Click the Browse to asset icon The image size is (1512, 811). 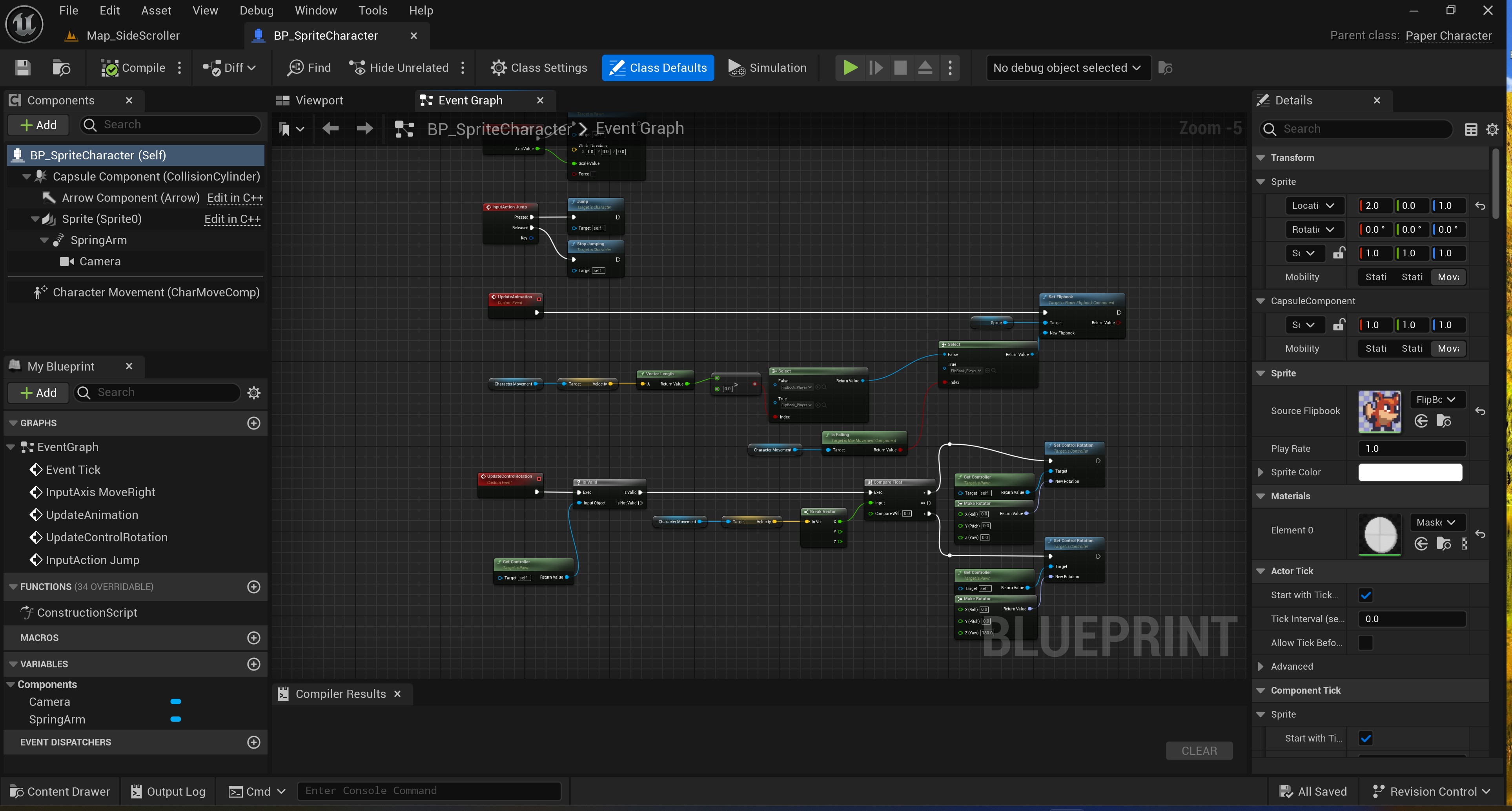click(x=61, y=68)
